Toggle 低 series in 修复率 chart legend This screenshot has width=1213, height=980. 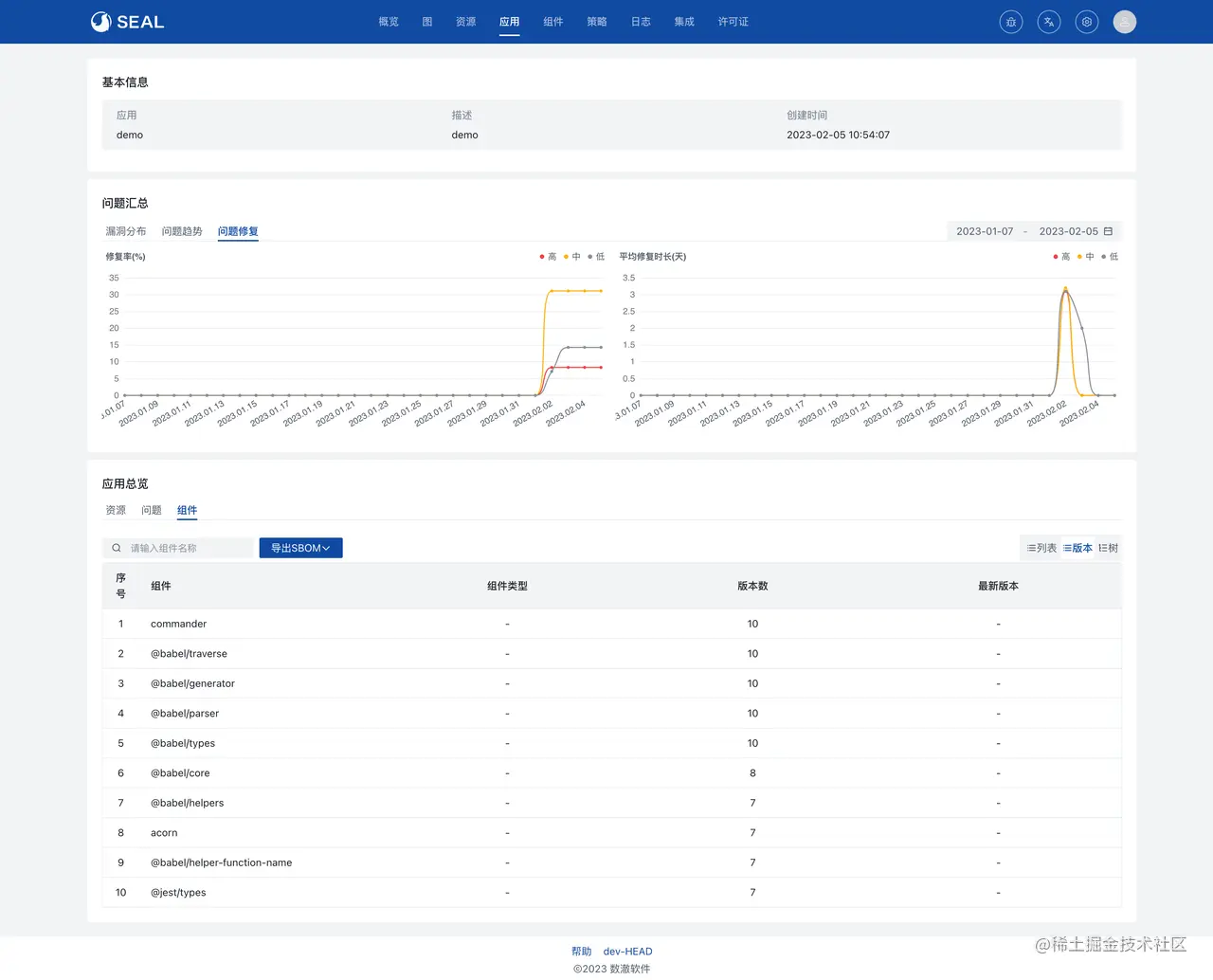point(596,257)
